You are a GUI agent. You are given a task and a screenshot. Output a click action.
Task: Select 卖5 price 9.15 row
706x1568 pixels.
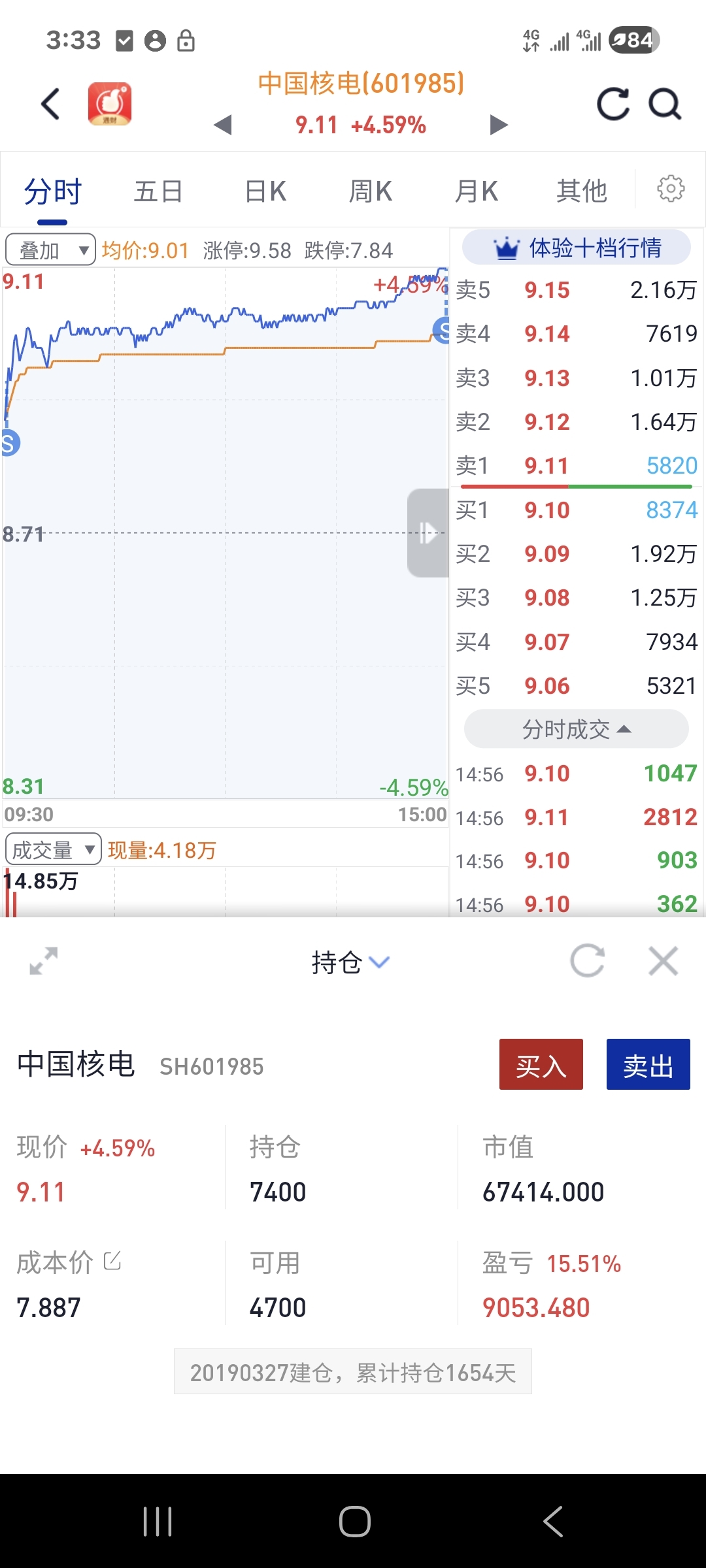(577, 289)
